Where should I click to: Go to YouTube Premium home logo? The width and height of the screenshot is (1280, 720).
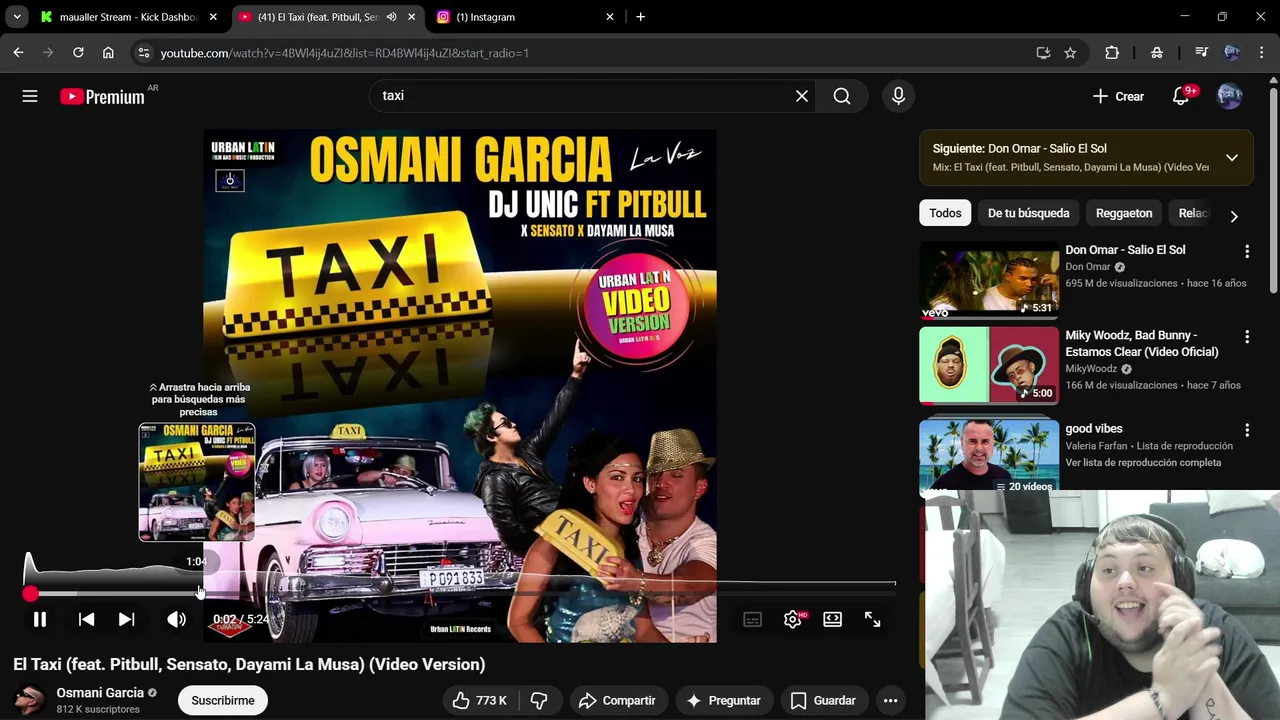coord(102,96)
